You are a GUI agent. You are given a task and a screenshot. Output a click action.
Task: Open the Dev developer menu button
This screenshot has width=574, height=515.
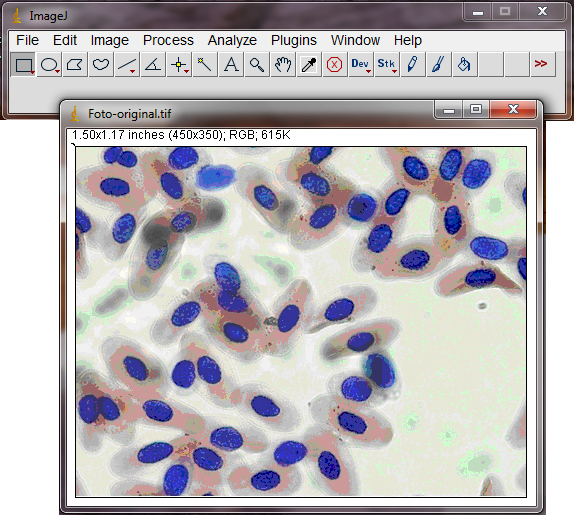point(361,65)
